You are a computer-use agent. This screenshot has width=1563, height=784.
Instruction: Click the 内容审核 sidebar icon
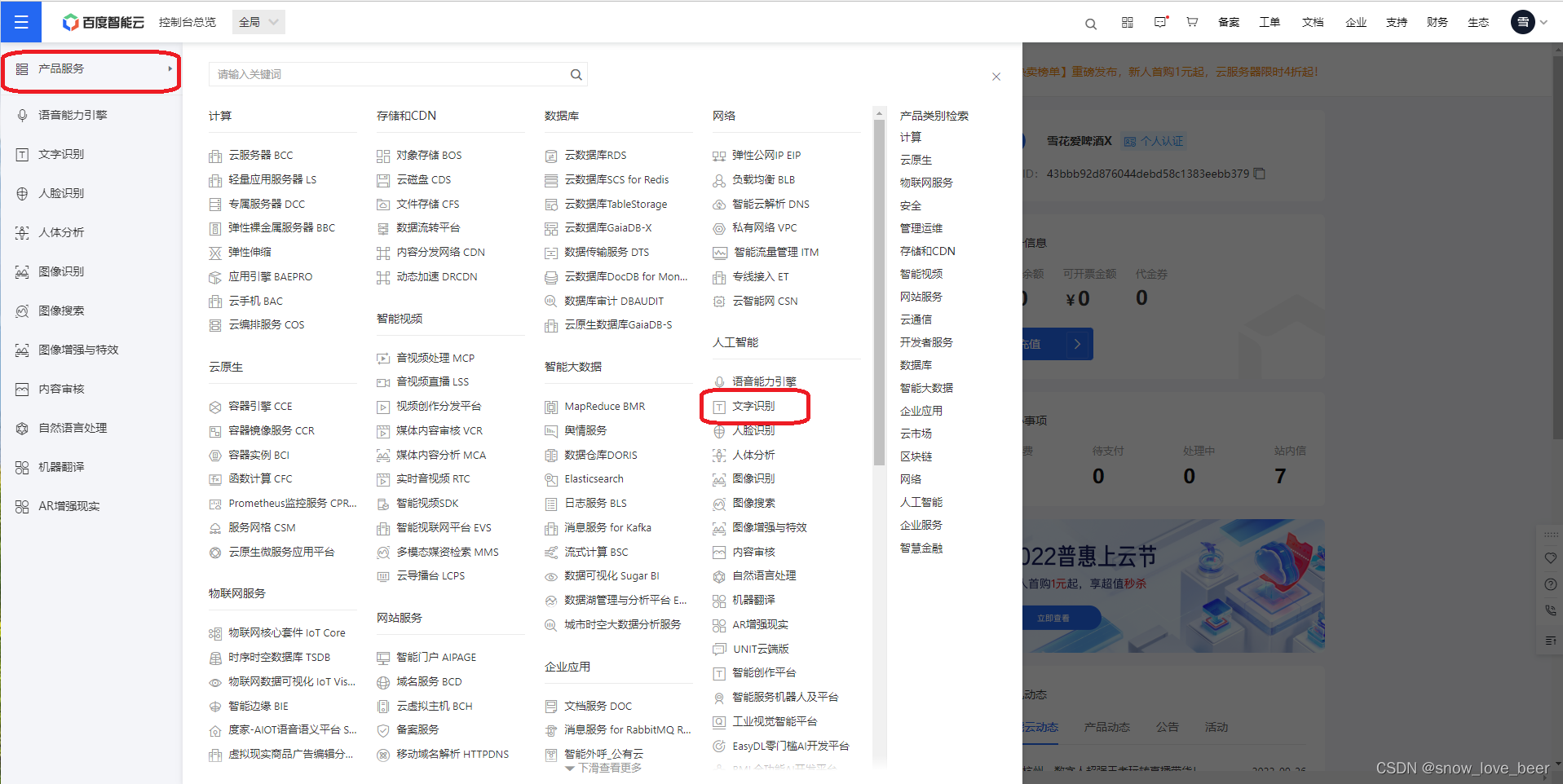(22, 389)
